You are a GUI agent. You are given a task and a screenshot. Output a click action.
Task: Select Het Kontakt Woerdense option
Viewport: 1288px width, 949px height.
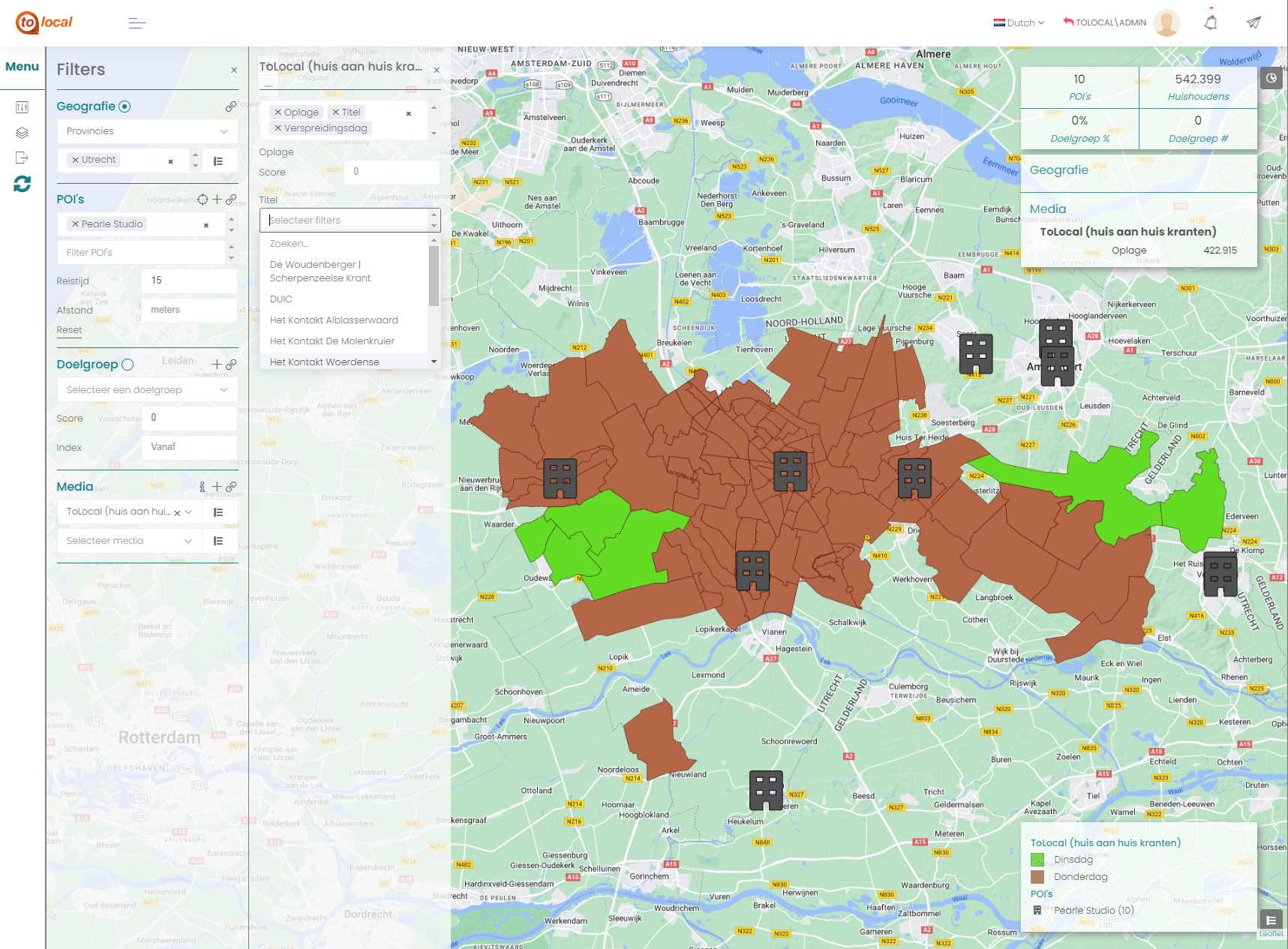(344, 362)
